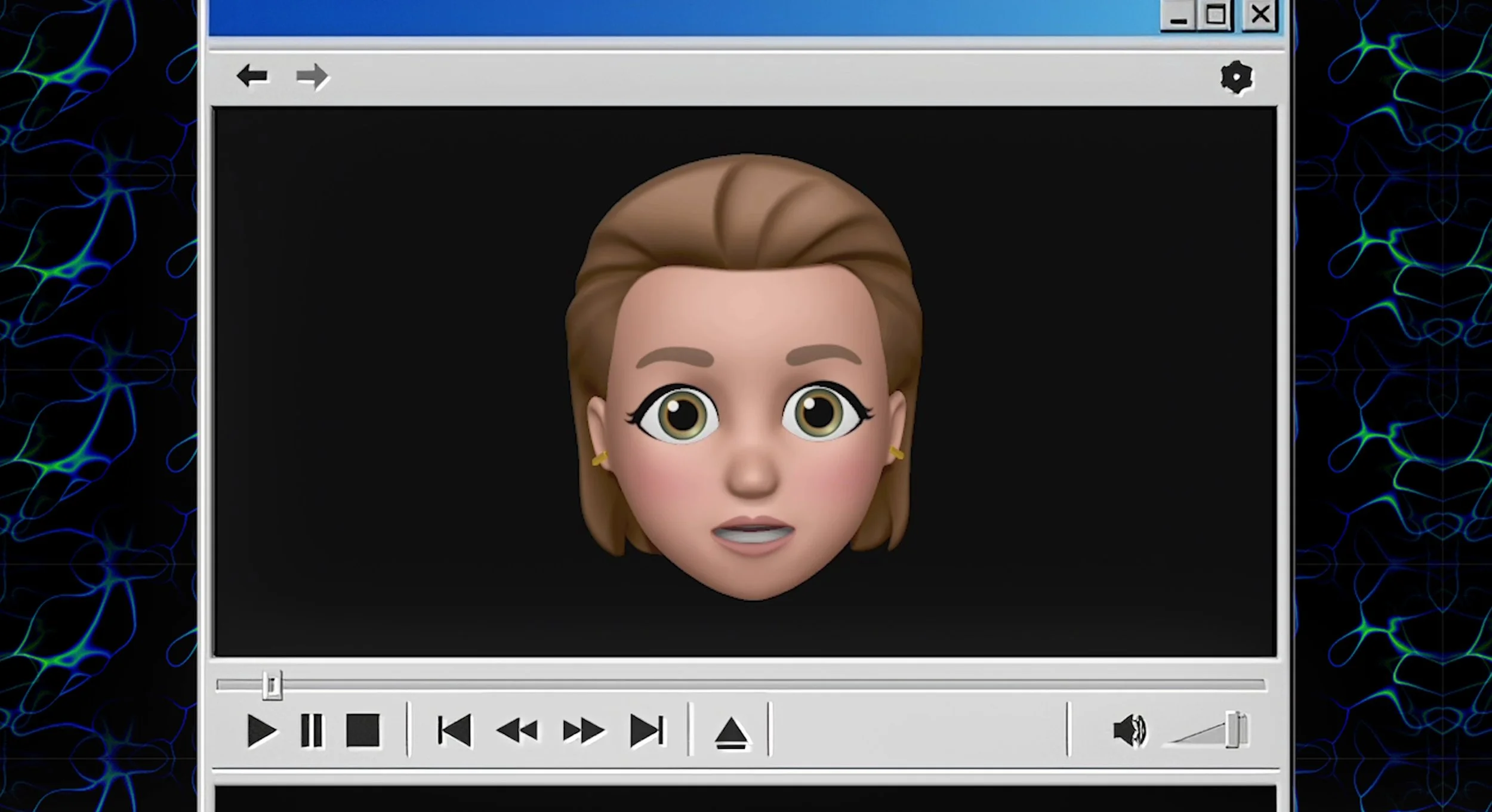Click the eject button
This screenshot has width=1492, height=812.
tap(731, 733)
